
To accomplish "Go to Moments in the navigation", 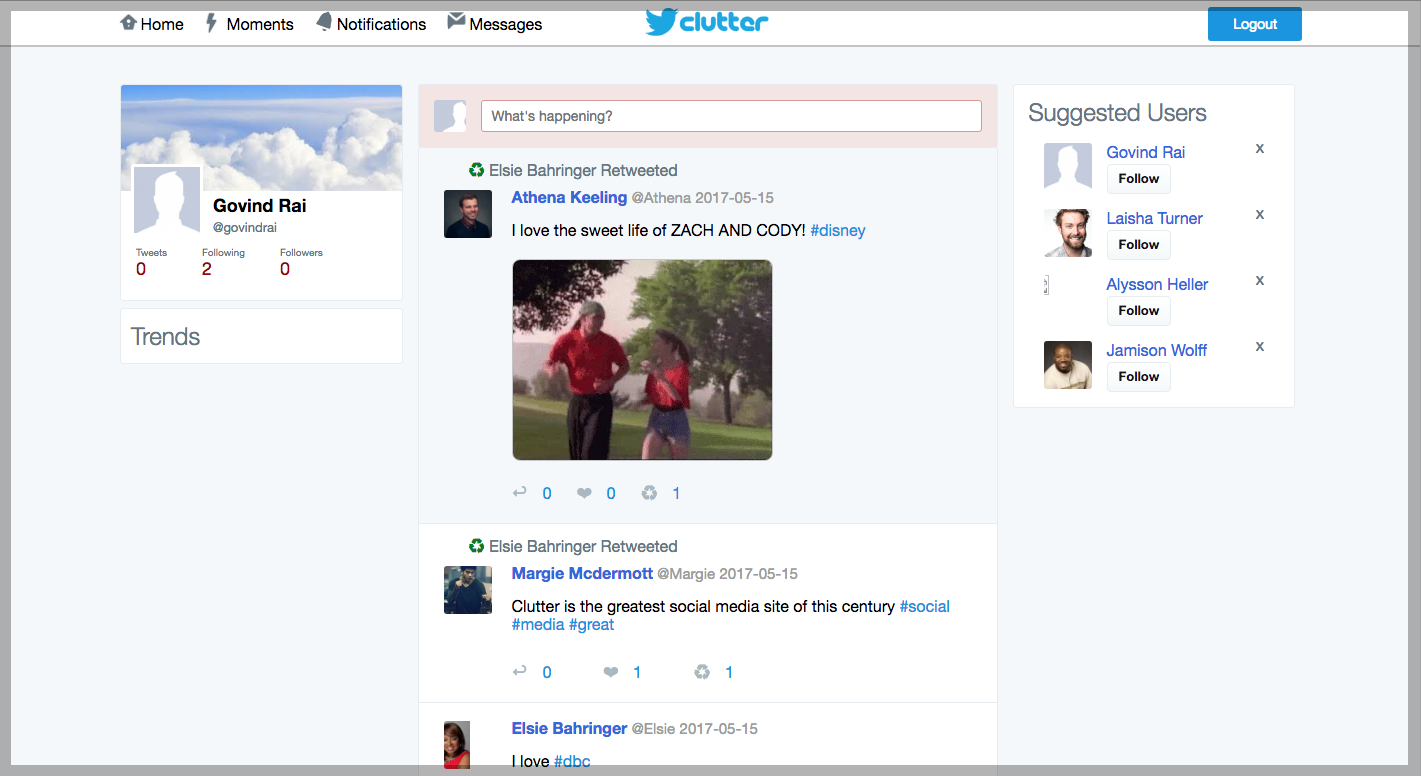I will [260, 24].
